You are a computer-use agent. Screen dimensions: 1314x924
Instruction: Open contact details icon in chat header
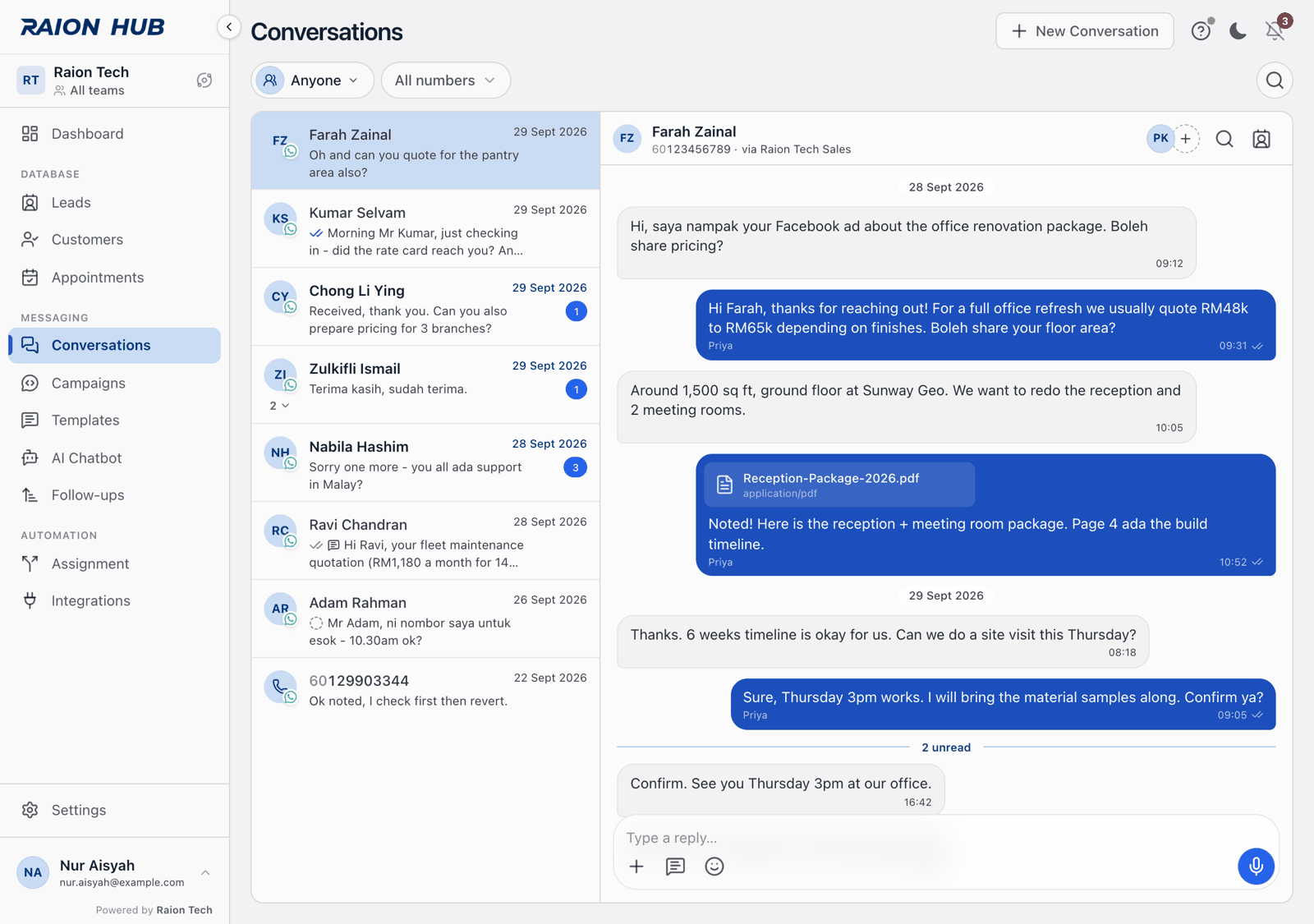pyautogui.click(x=1261, y=139)
